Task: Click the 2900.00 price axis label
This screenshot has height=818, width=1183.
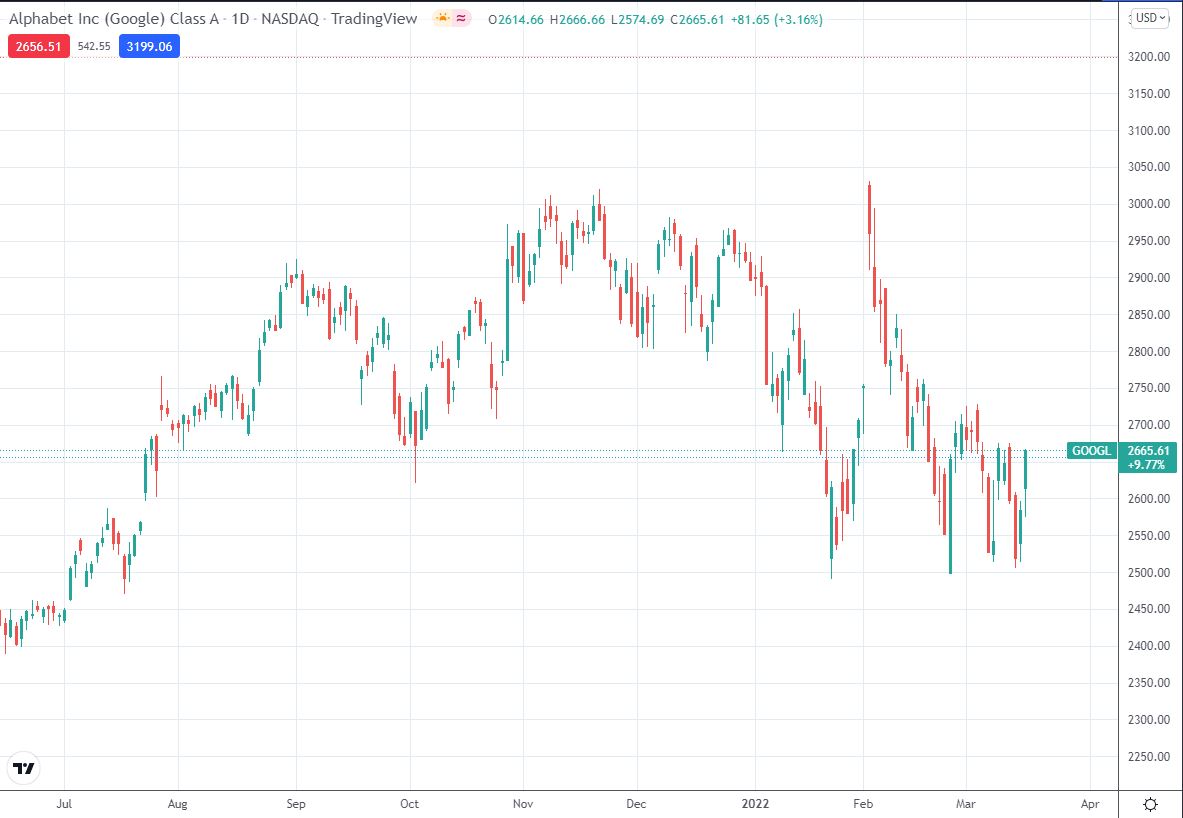Action: pos(1149,278)
